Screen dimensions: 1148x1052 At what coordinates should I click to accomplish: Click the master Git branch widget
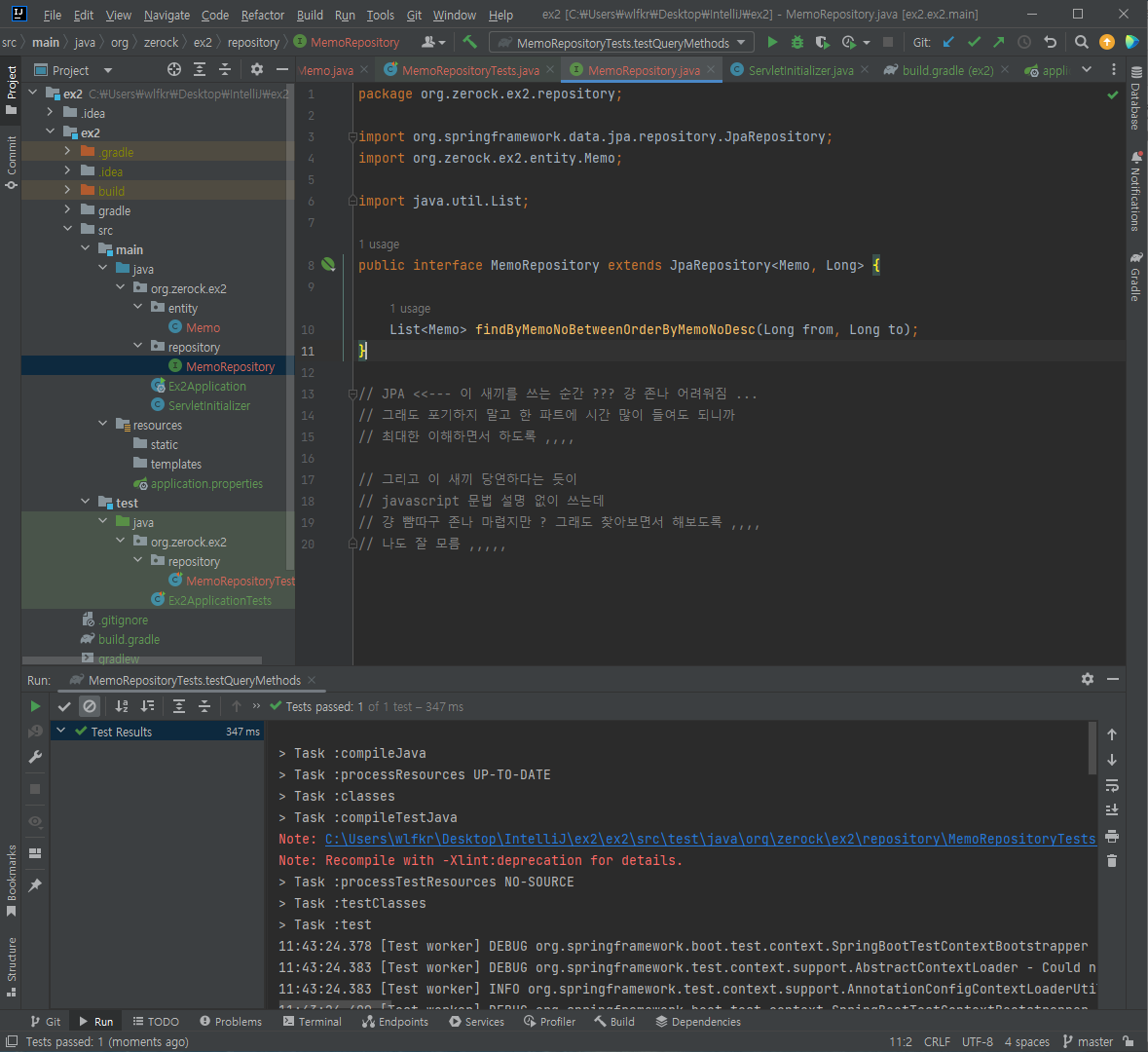(1088, 1041)
